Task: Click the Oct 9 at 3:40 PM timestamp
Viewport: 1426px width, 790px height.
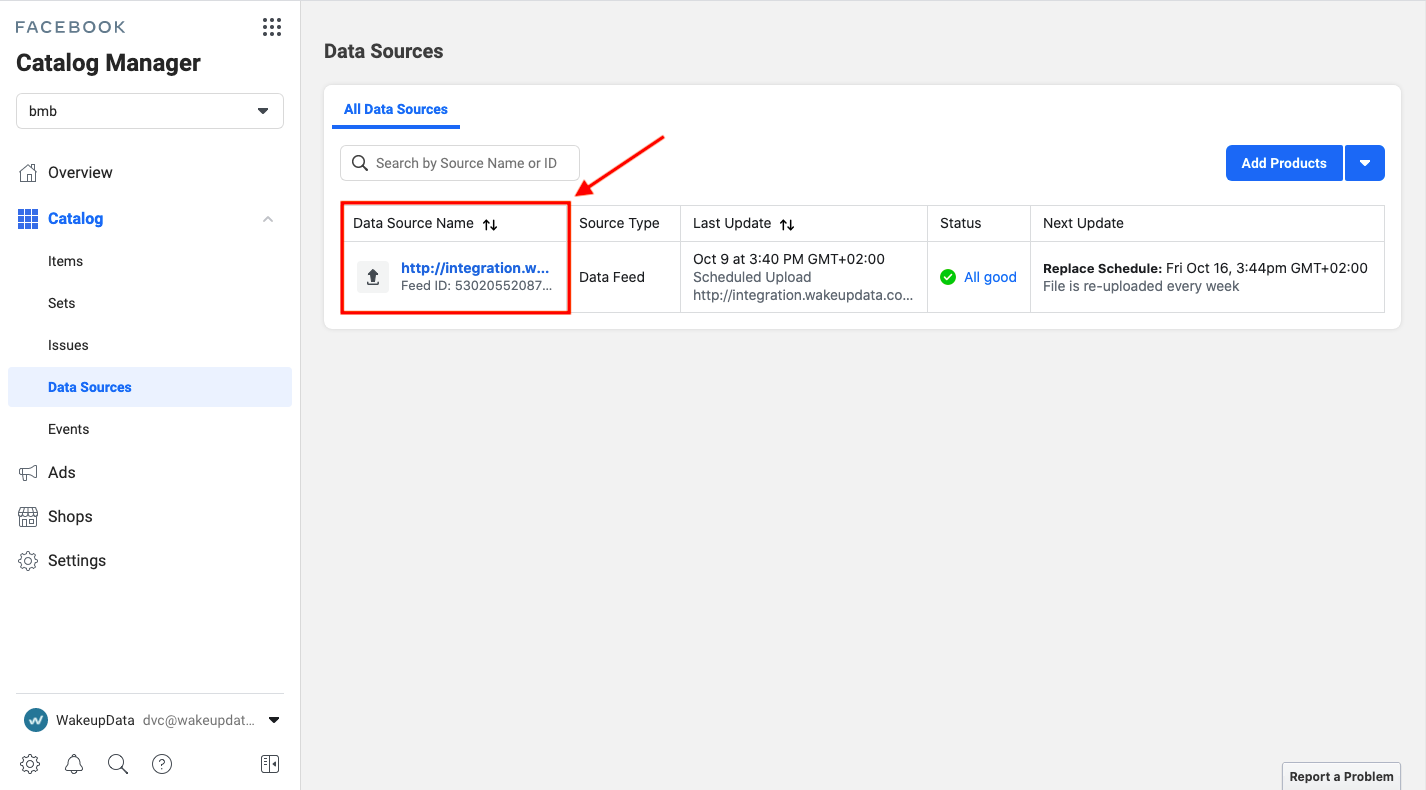Action: [789, 259]
